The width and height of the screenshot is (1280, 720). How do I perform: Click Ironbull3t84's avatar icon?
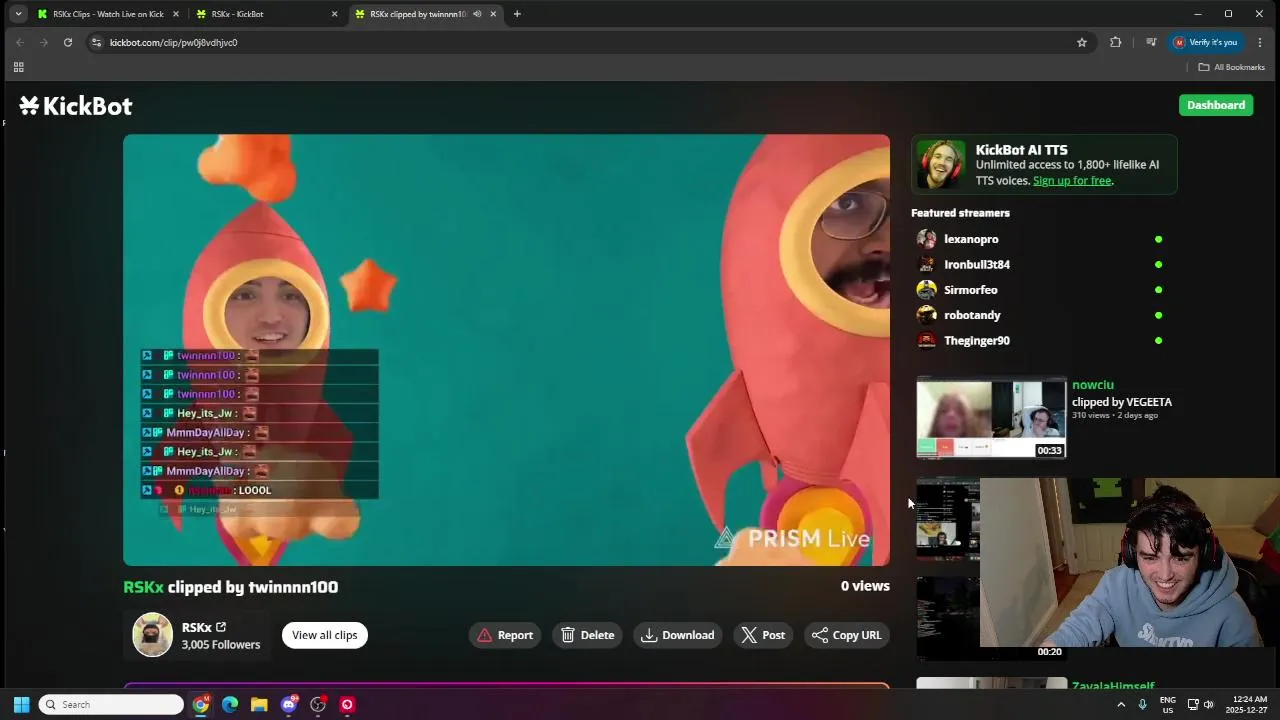(x=927, y=265)
